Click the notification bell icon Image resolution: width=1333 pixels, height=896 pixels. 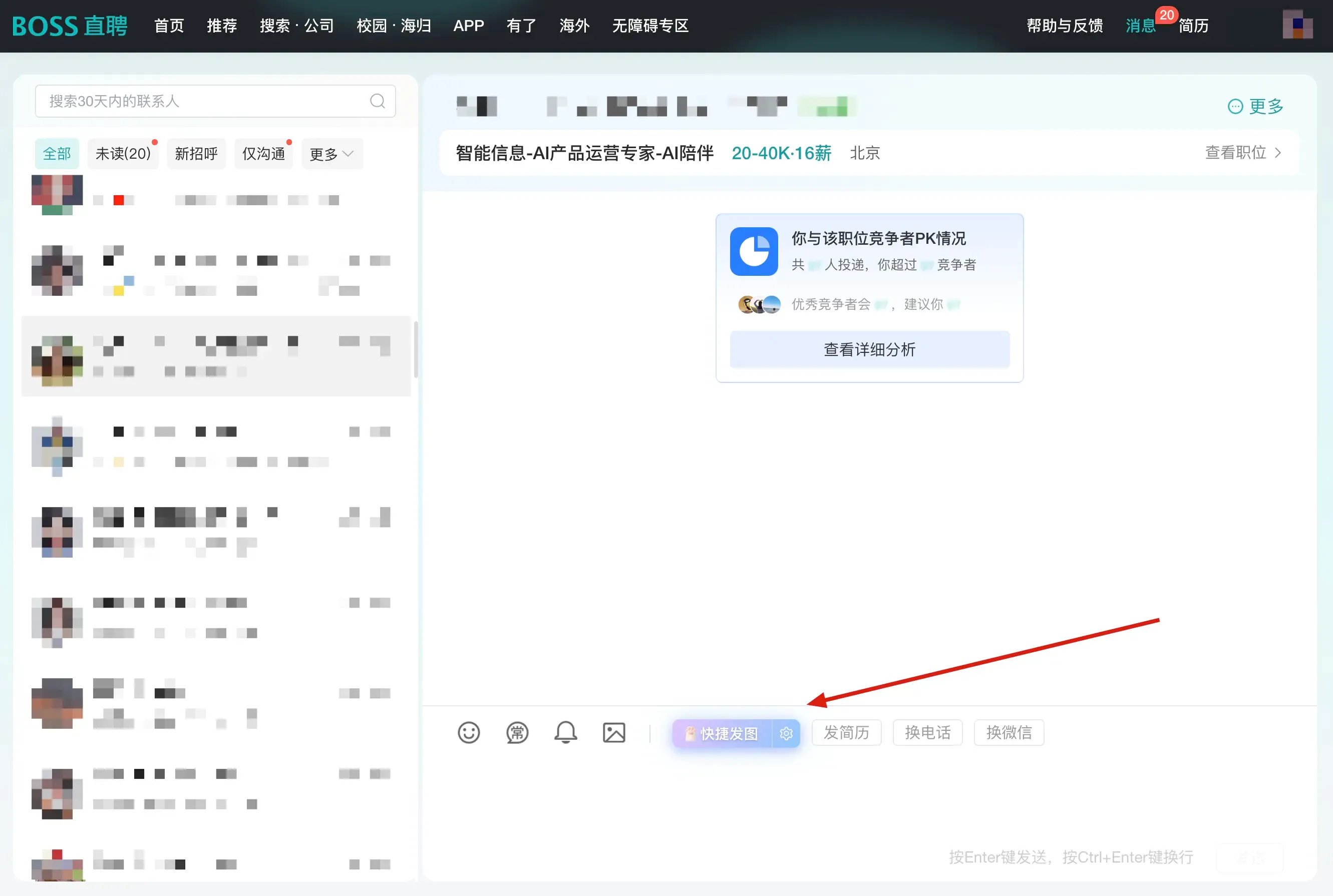[x=565, y=733]
